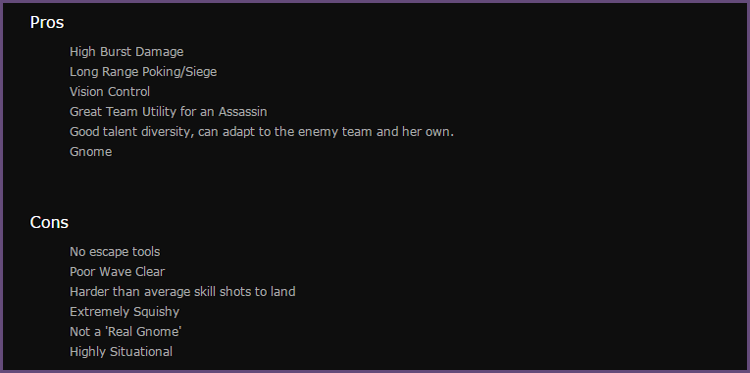Click the word Squishy in cons
The image size is (750, 373).
153,312
